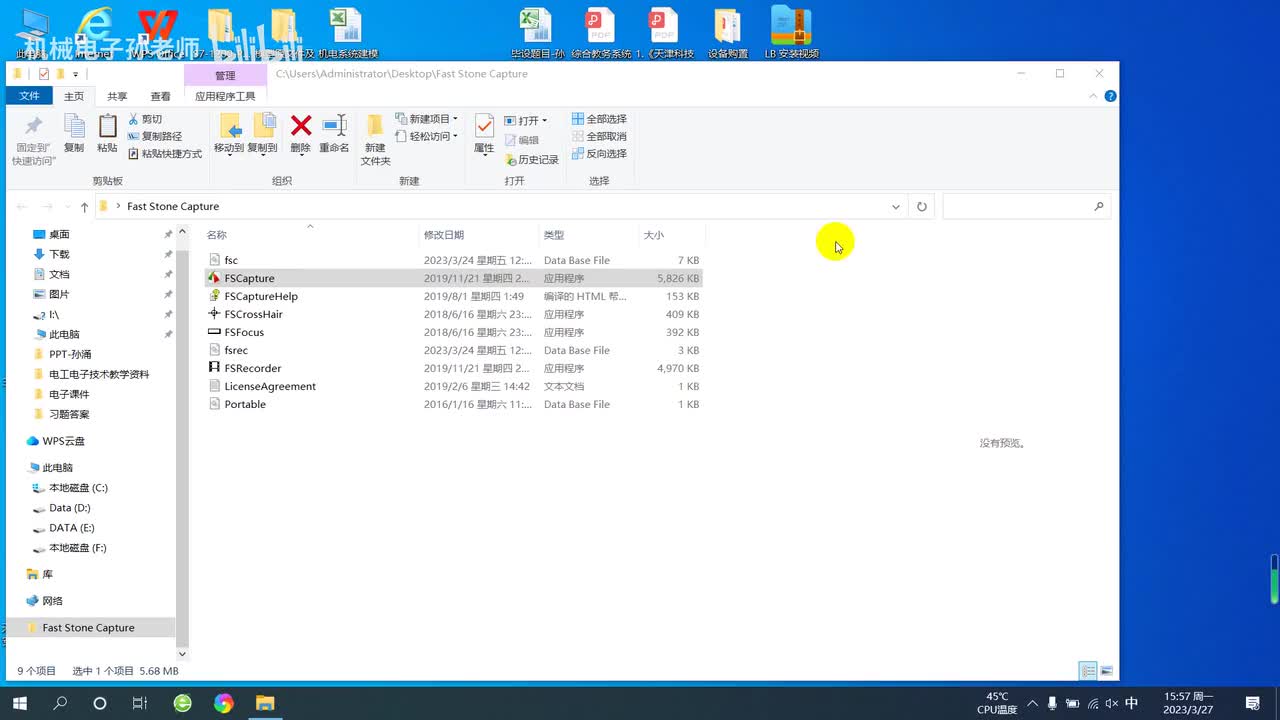This screenshot has height=720, width=1280.
Task: Switch to the 查看 ribbon tab
Action: click(x=160, y=97)
